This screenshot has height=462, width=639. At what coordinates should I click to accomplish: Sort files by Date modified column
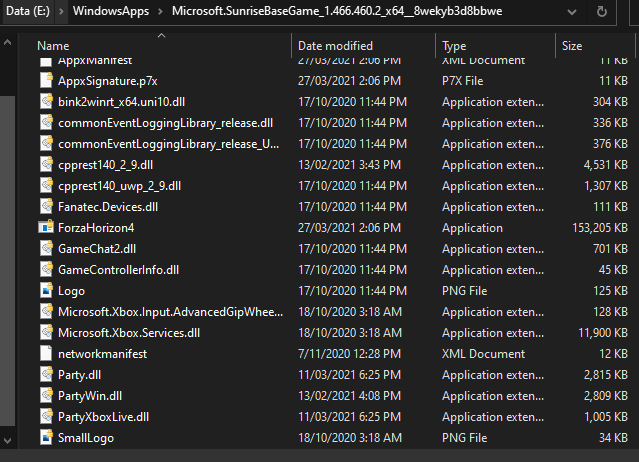coord(335,46)
